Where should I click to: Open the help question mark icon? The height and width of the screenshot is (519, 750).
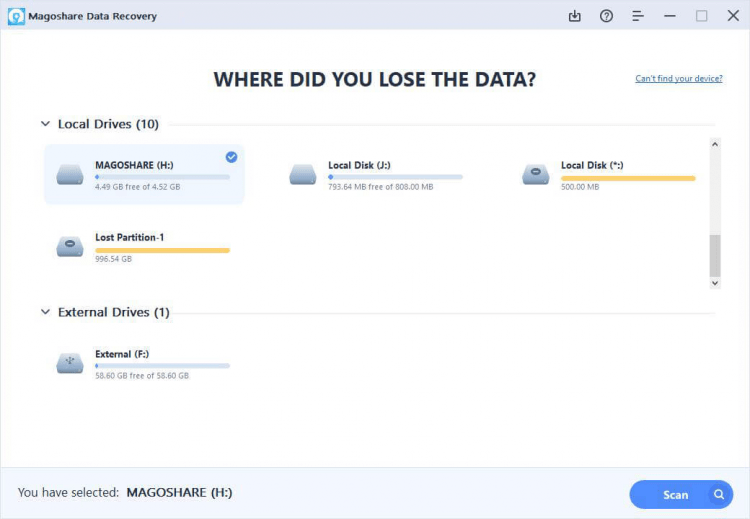pyautogui.click(x=606, y=16)
